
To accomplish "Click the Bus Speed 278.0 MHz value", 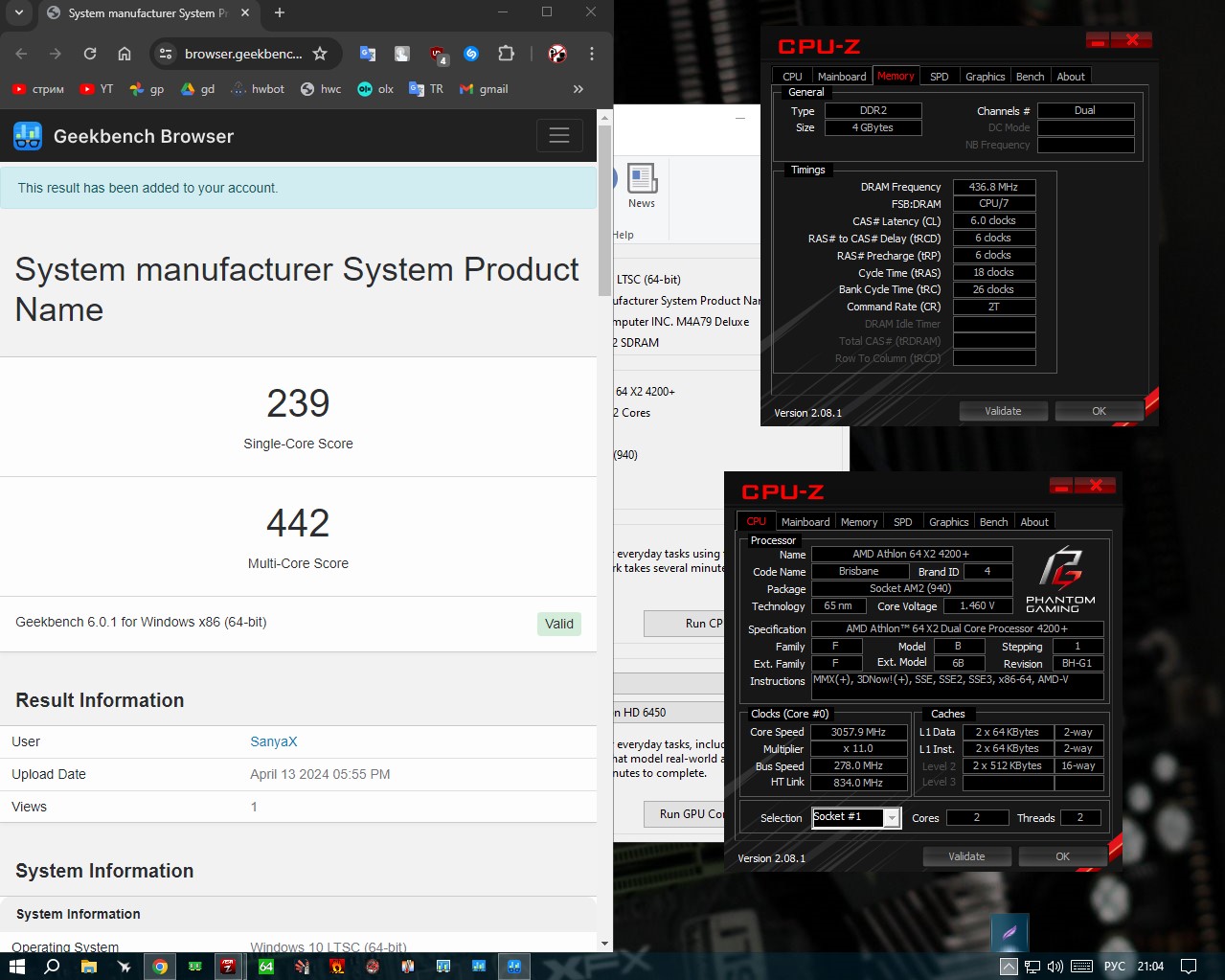I will (x=858, y=765).
